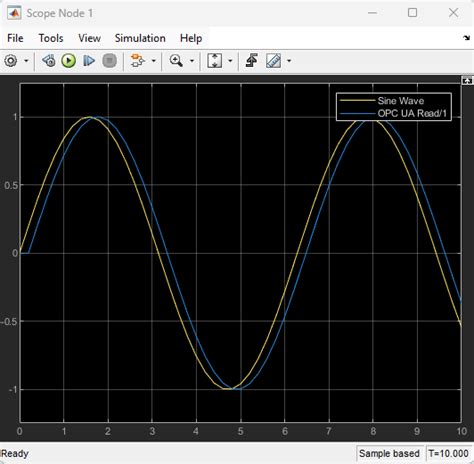
Task: Click the maximize axes icon at plot corner
Action: [x=467, y=81]
